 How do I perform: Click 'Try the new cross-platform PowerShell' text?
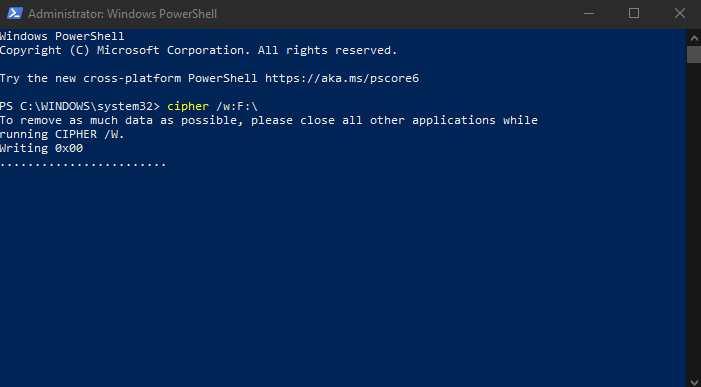tap(129, 78)
